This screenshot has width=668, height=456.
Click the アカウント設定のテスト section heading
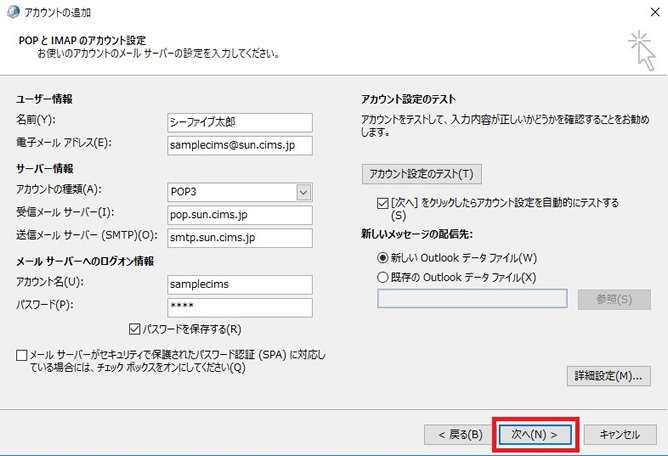[408, 99]
